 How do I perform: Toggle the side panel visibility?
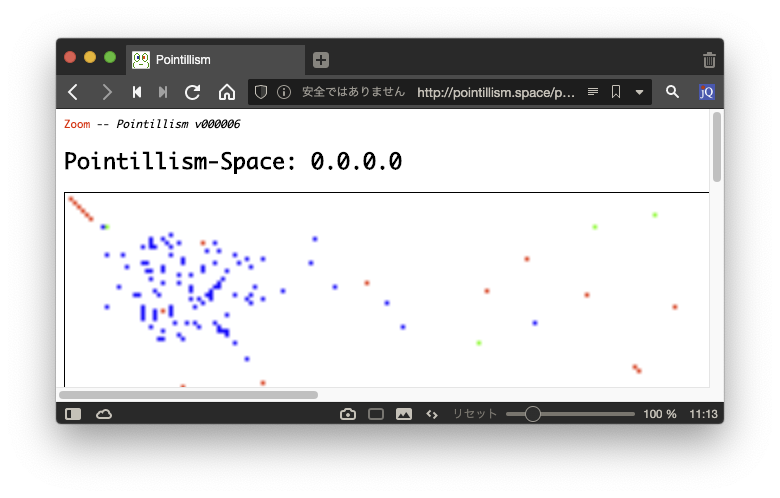tap(73, 414)
